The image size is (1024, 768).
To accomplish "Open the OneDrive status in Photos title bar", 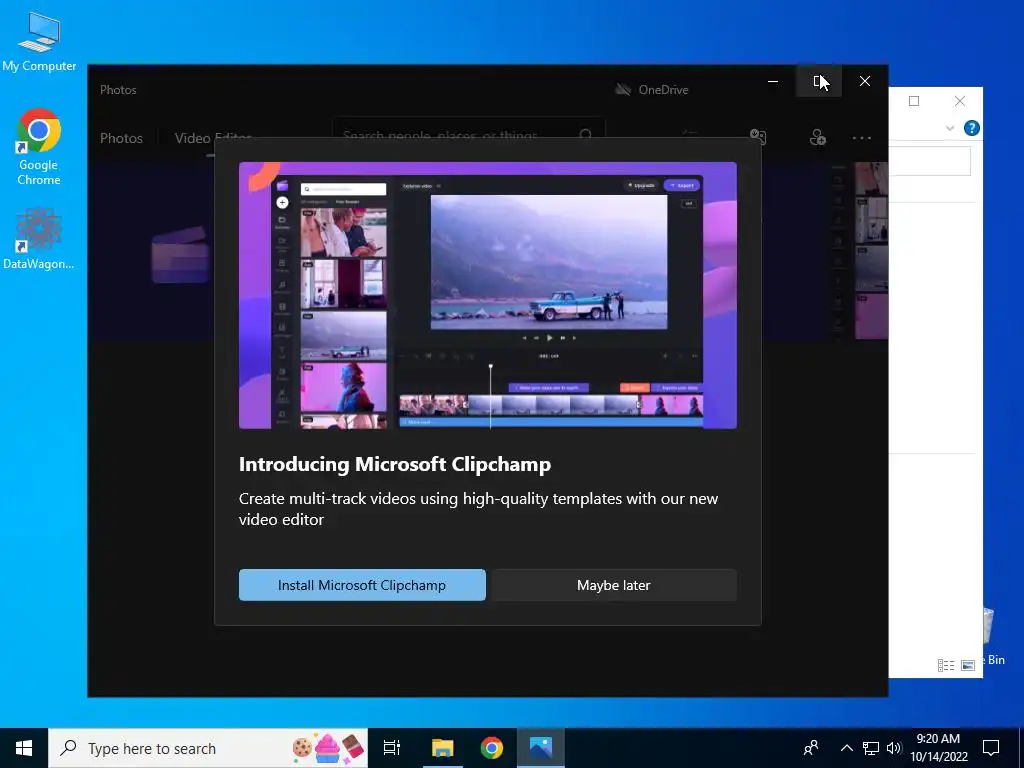I will tap(651, 89).
